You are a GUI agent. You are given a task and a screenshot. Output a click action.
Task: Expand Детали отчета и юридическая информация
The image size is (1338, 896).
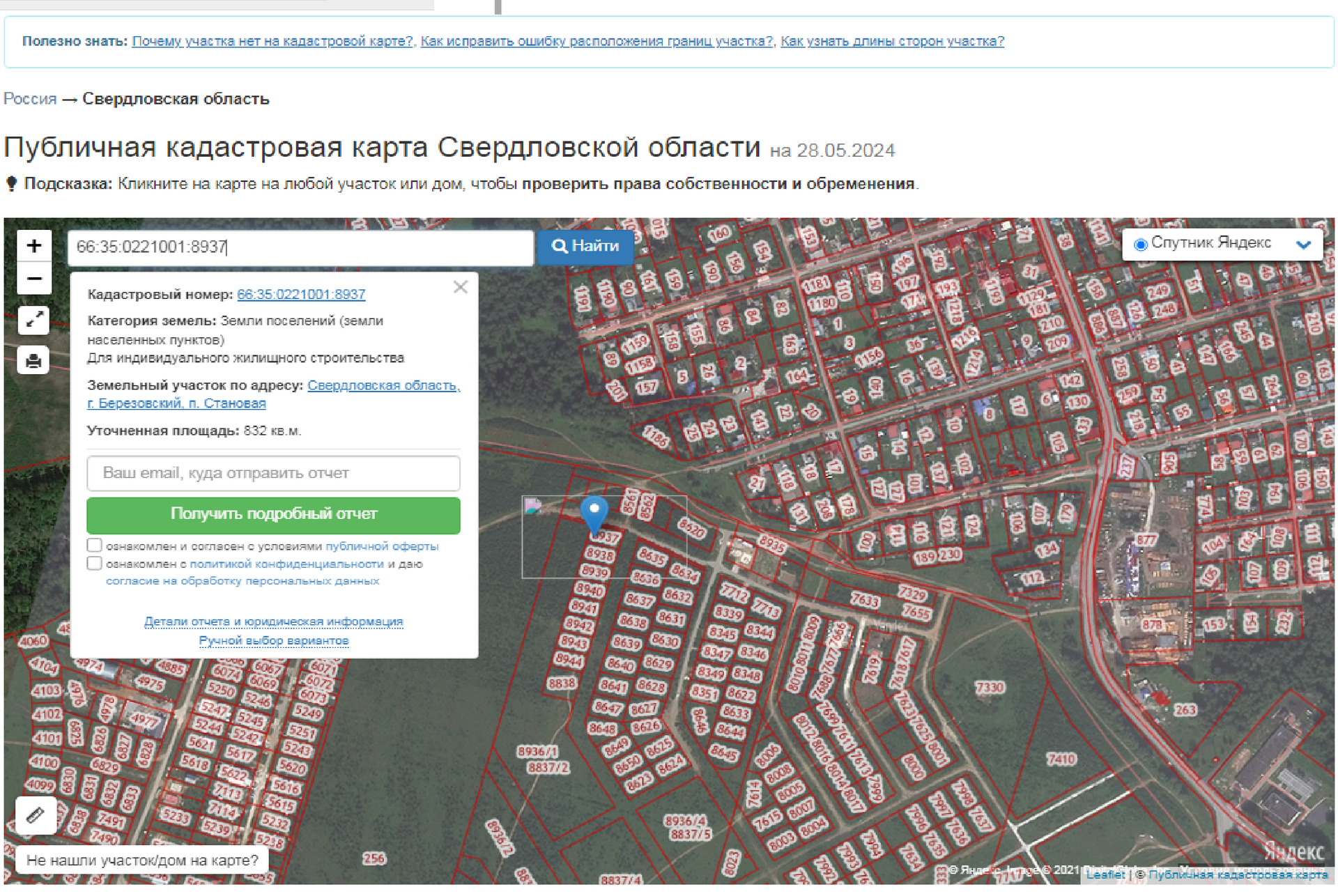273,621
